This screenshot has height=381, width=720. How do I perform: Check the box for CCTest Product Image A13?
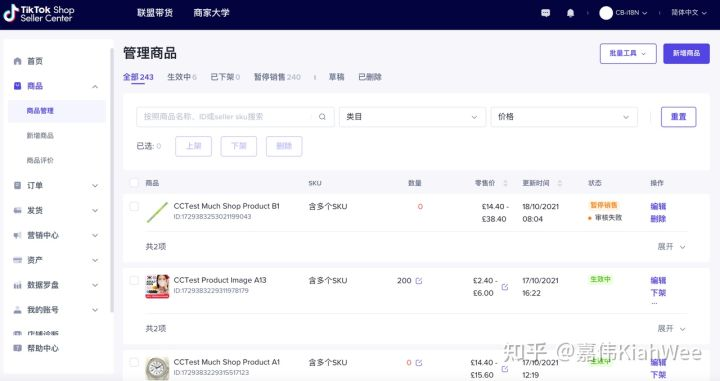pos(134,280)
